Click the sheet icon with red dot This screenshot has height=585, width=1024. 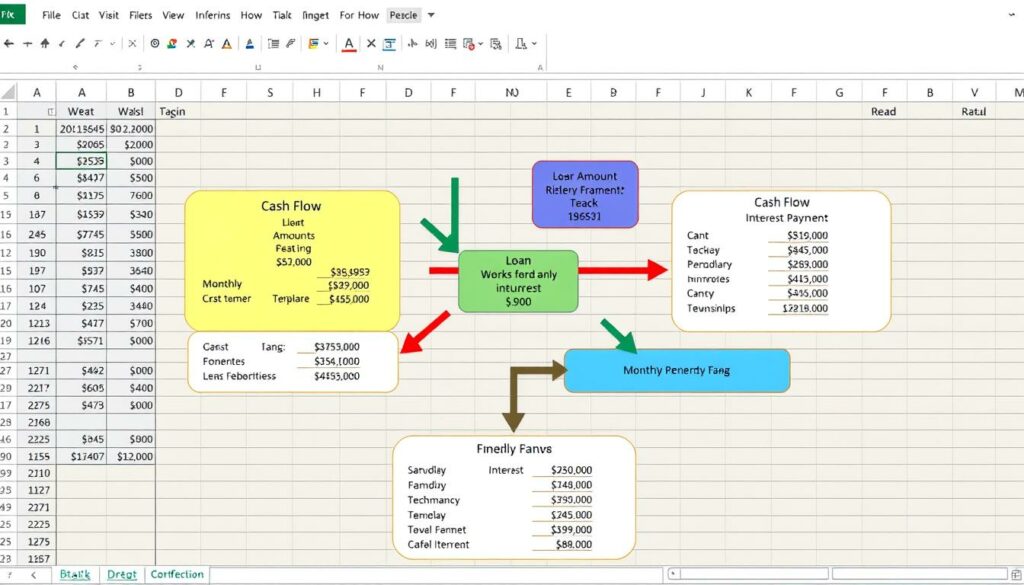click(x=470, y=44)
